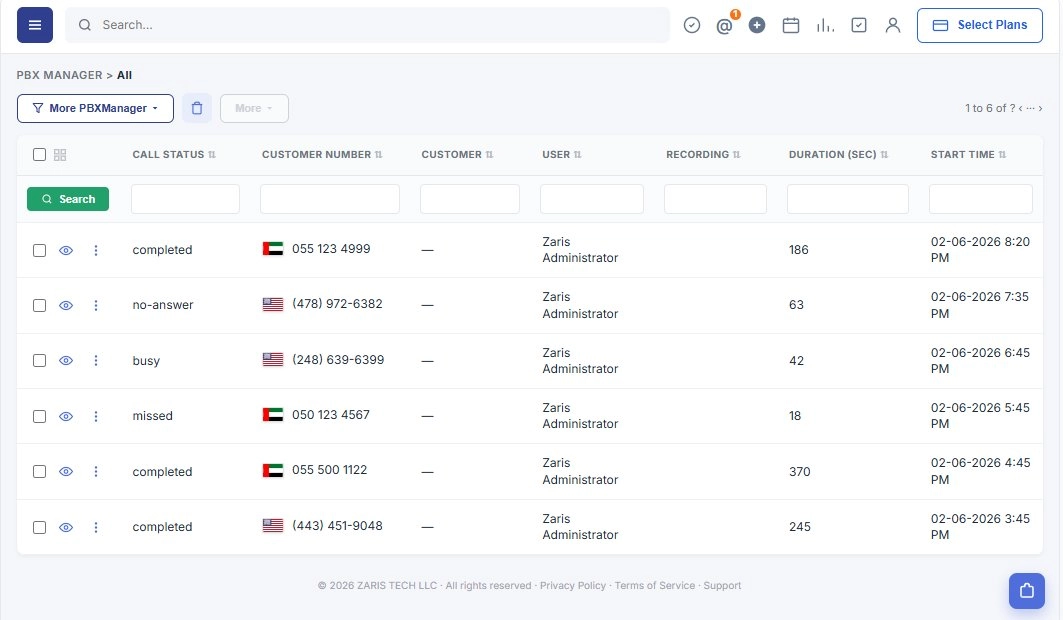Click the Duration filter field
This screenshot has width=1063, height=620.
(x=847, y=199)
